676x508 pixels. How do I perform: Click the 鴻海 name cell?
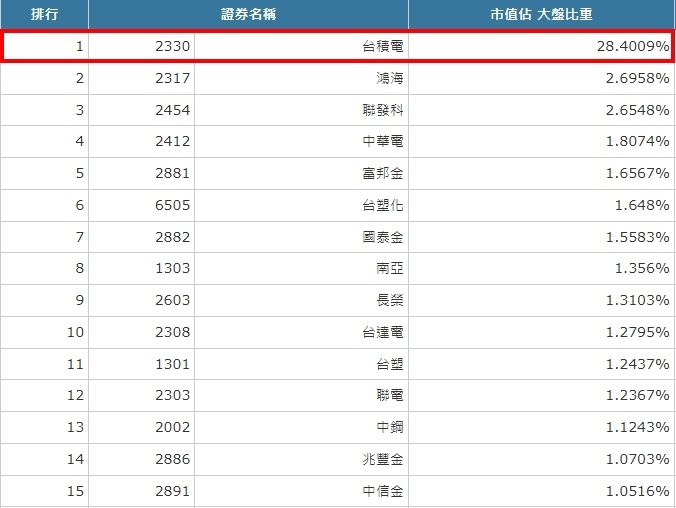[390, 78]
